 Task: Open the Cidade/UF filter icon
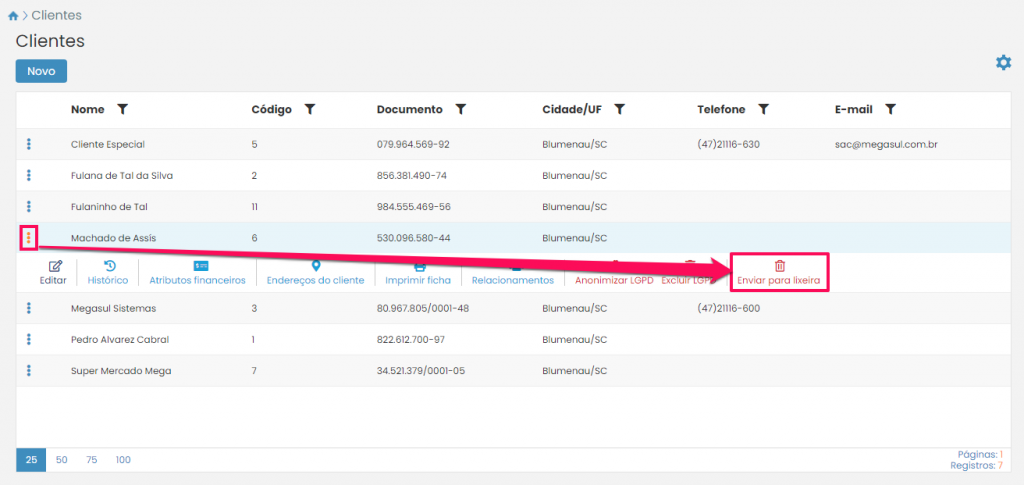tap(620, 109)
